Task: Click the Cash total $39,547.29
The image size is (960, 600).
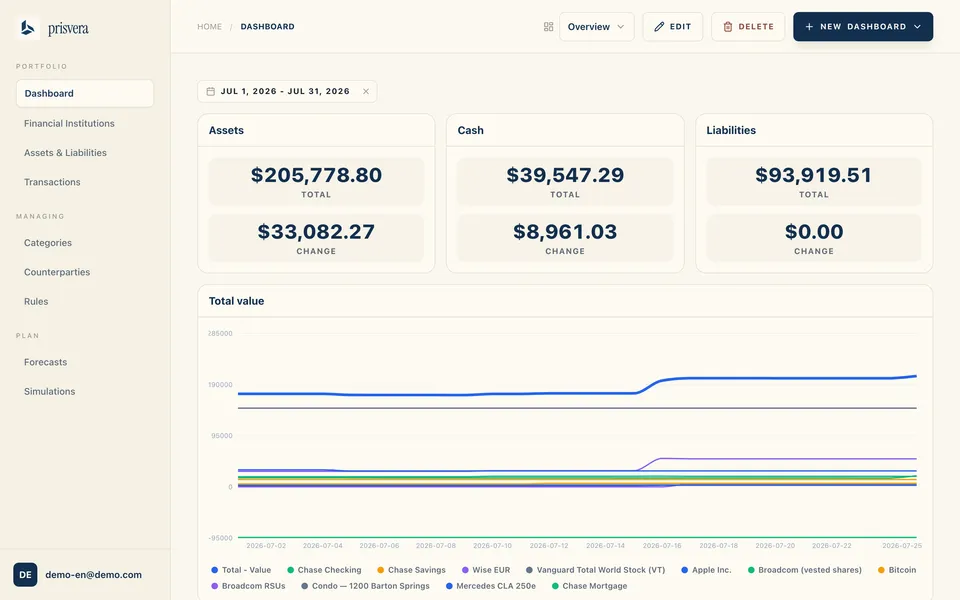Action: [565, 175]
